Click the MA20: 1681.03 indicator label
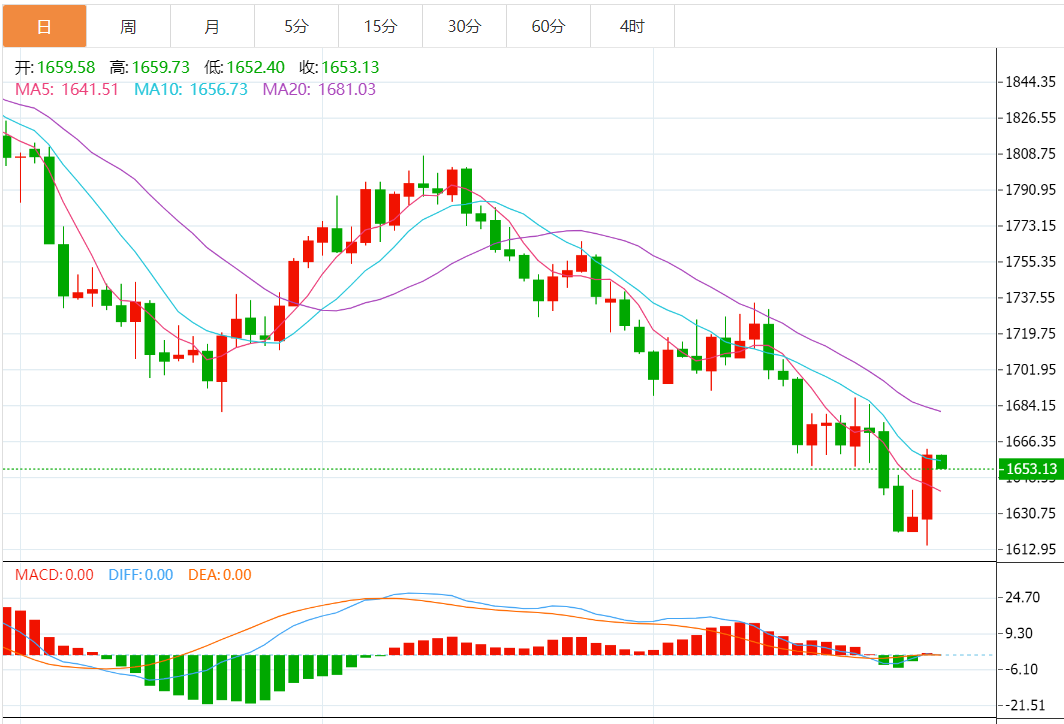The width and height of the screenshot is (1064, 724). coord(319,90)
